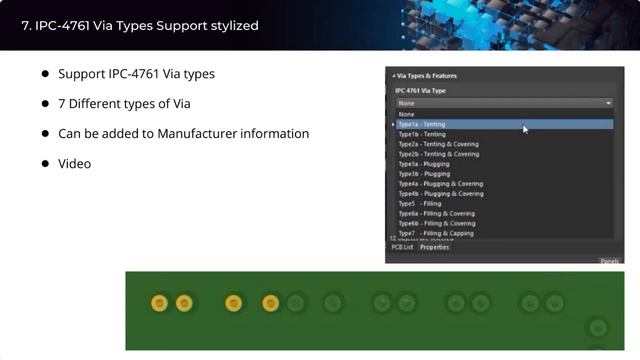Viewport: 640px width, 360px height.
Task: Choose Type1b - Tenting option
Action: point(505,134)
